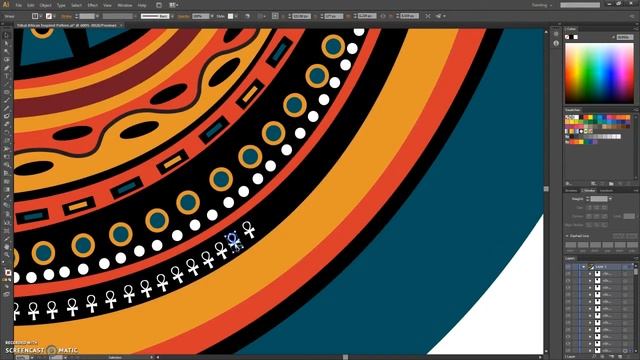Collapse the Layer 1 disclosure triangle

coord(584,267)
